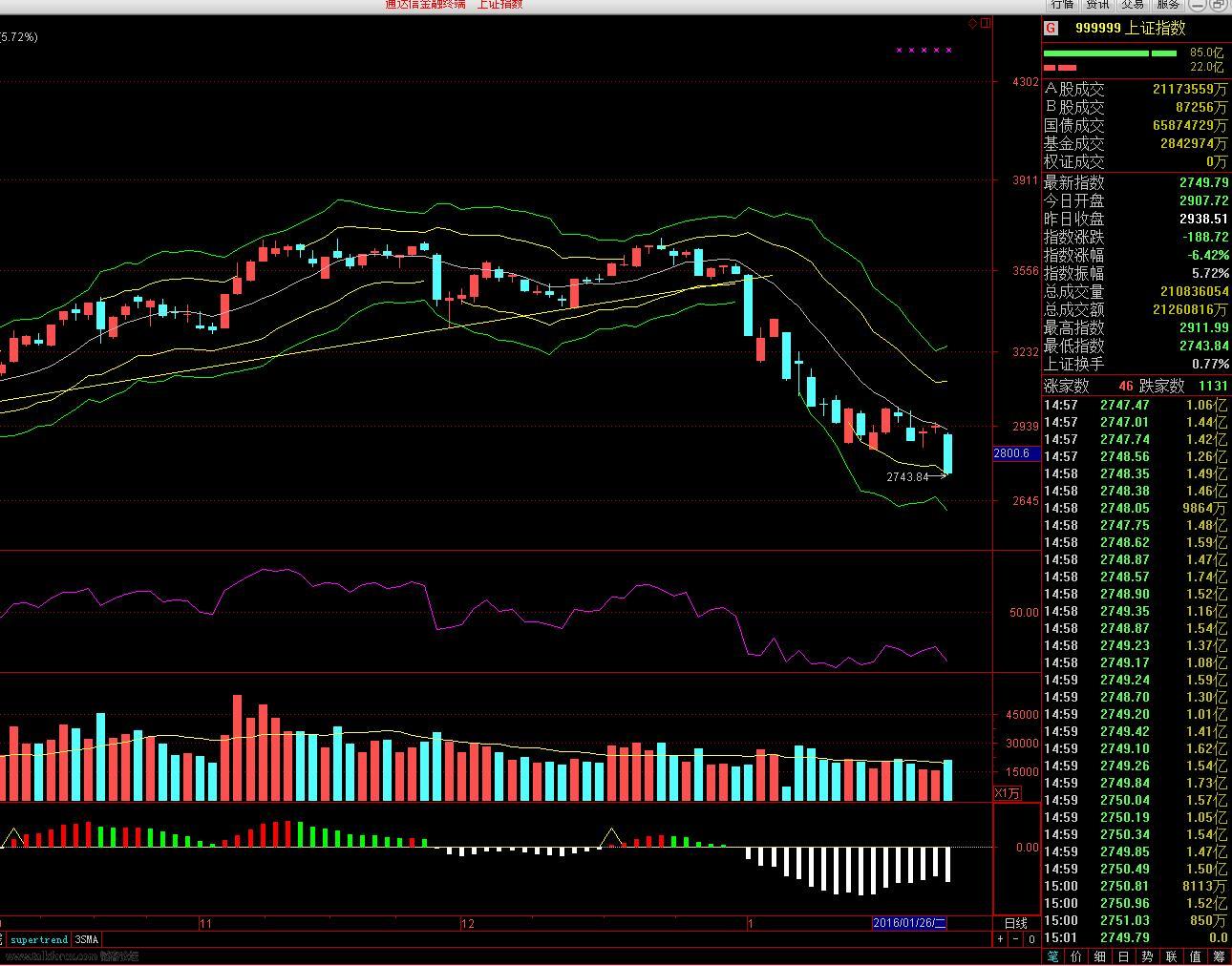Click the tick row priced 2751.03

[x=1136, y=920]
